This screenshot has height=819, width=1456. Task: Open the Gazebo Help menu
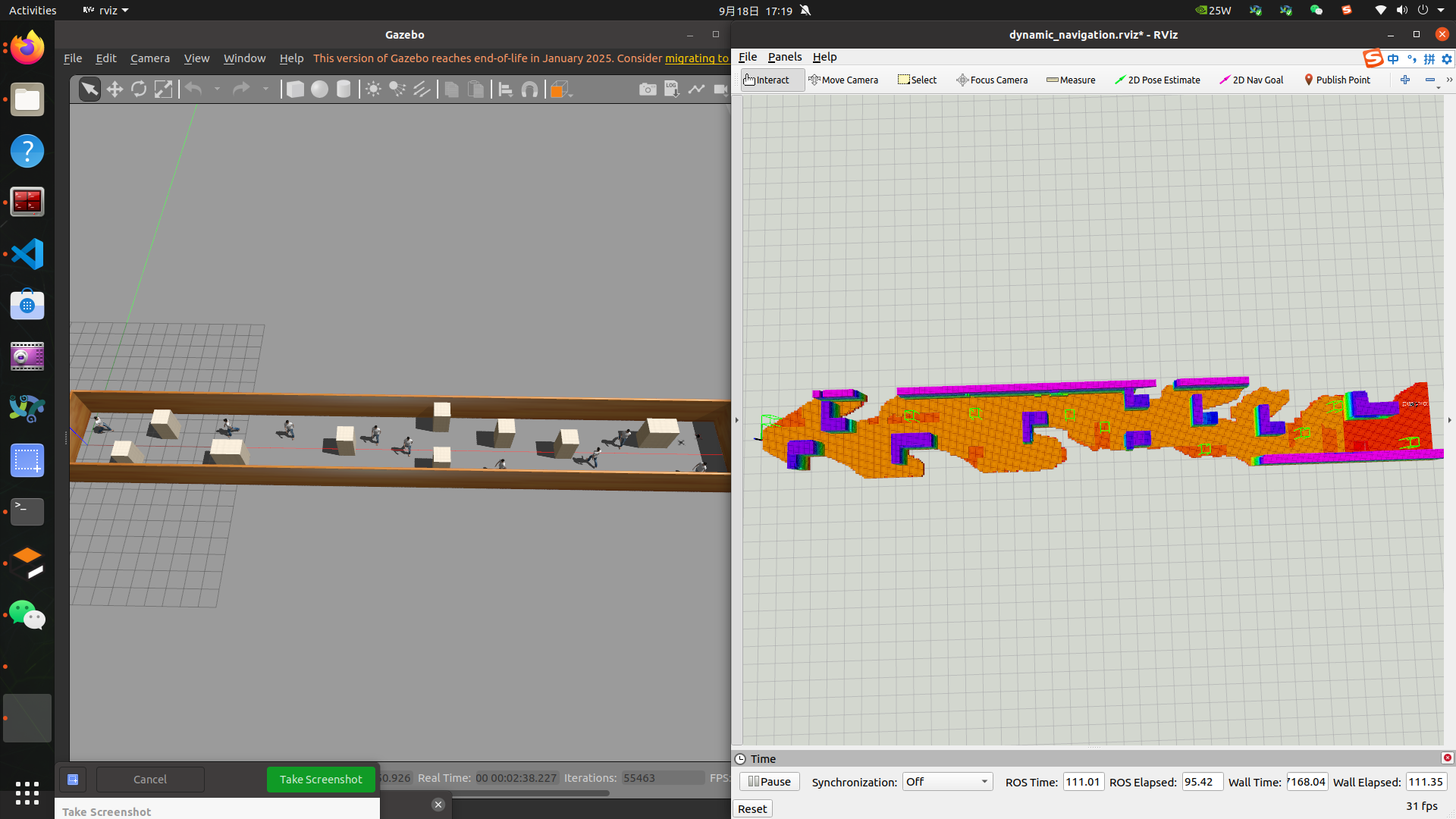pos(291,58)
